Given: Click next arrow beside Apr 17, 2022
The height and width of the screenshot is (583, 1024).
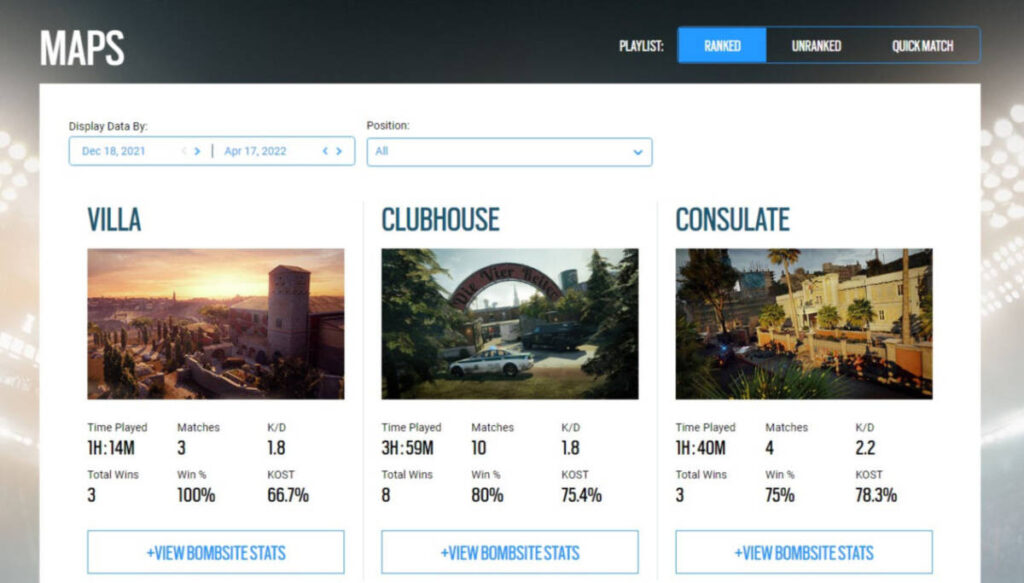Looking at the screenshot, I should 339,152.
